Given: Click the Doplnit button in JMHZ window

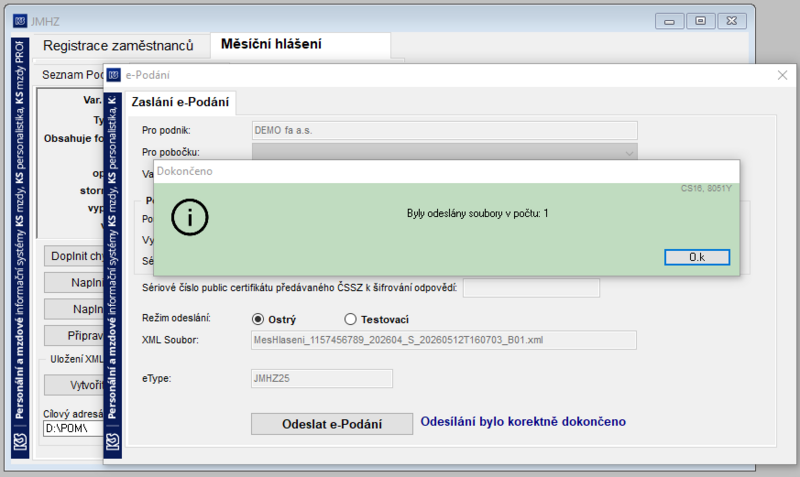Looking at the screenshot, I should (74, 256).
